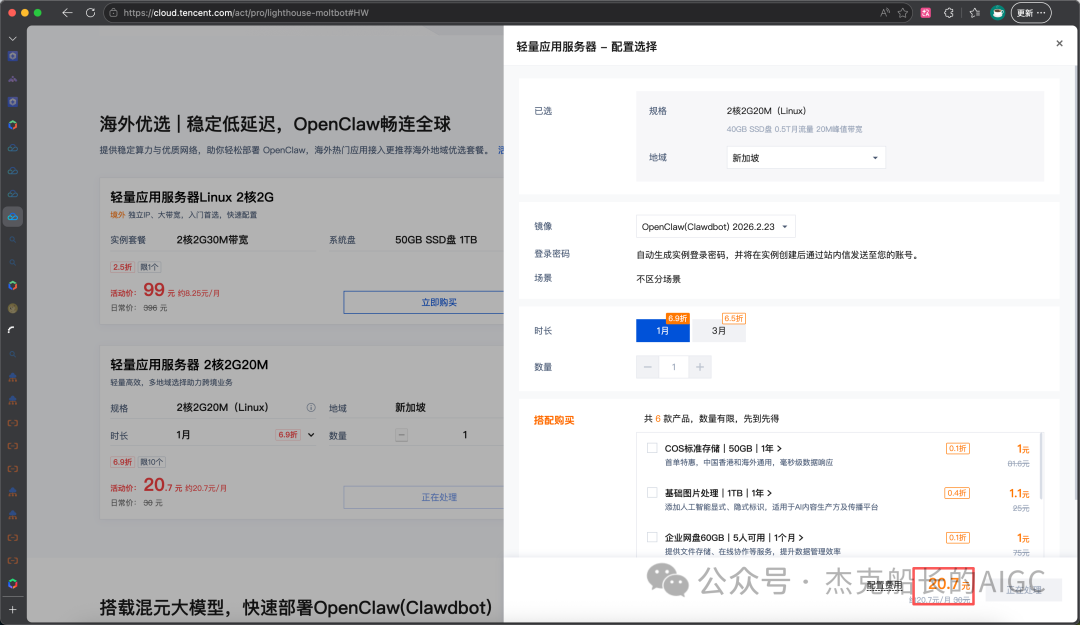Click 1.1元 price of 基础图片处理

click(1019, 493)
